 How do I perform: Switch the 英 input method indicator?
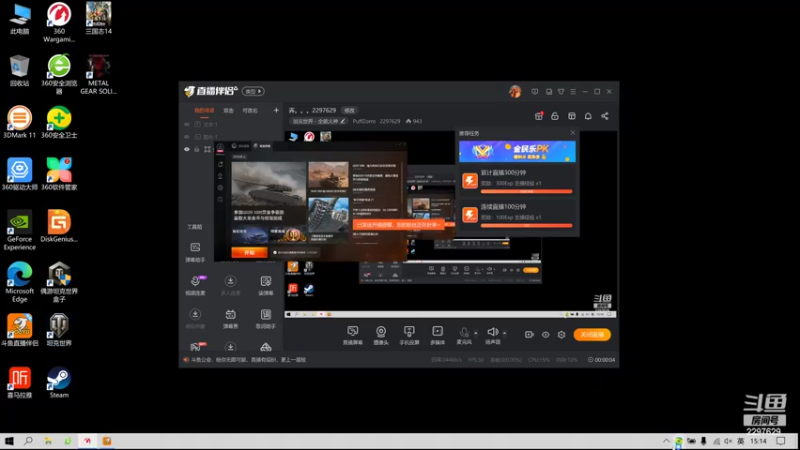[x=740, y=441]
